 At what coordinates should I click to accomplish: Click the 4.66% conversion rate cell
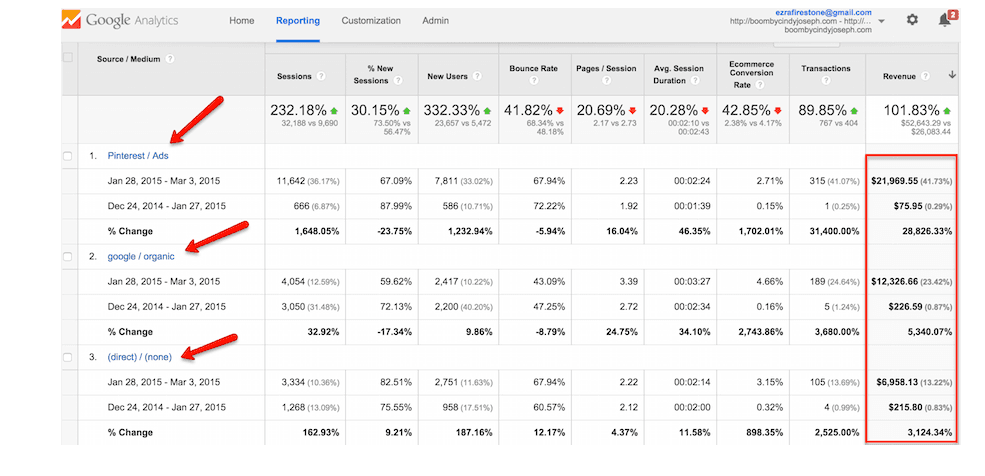coord(770,281)
